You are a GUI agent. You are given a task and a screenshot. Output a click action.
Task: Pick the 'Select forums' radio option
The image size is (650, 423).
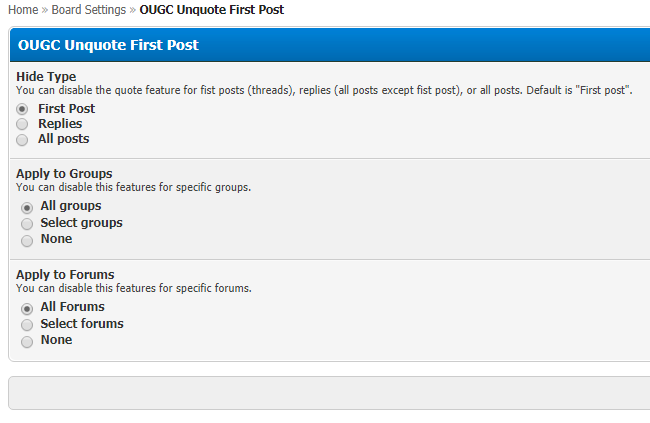point(27,324)
